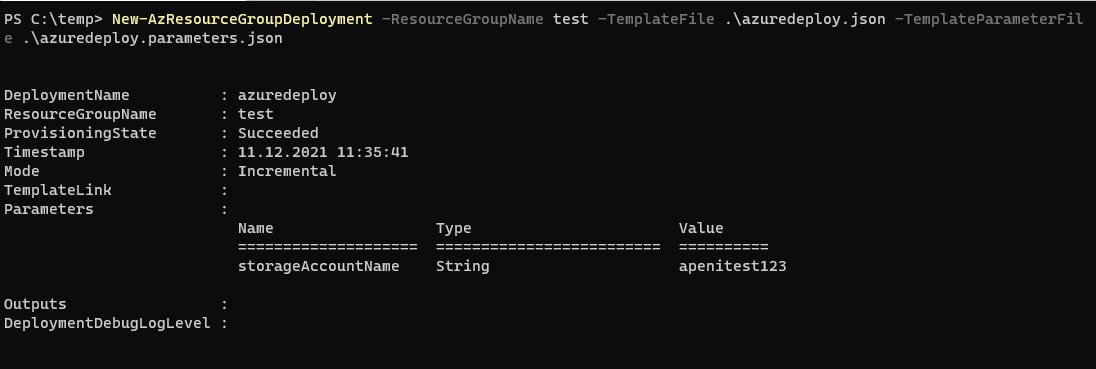Click the .\azuredeploy.parameters.json path
This screenshot has height=369, width=1096.
click(152, 38)
